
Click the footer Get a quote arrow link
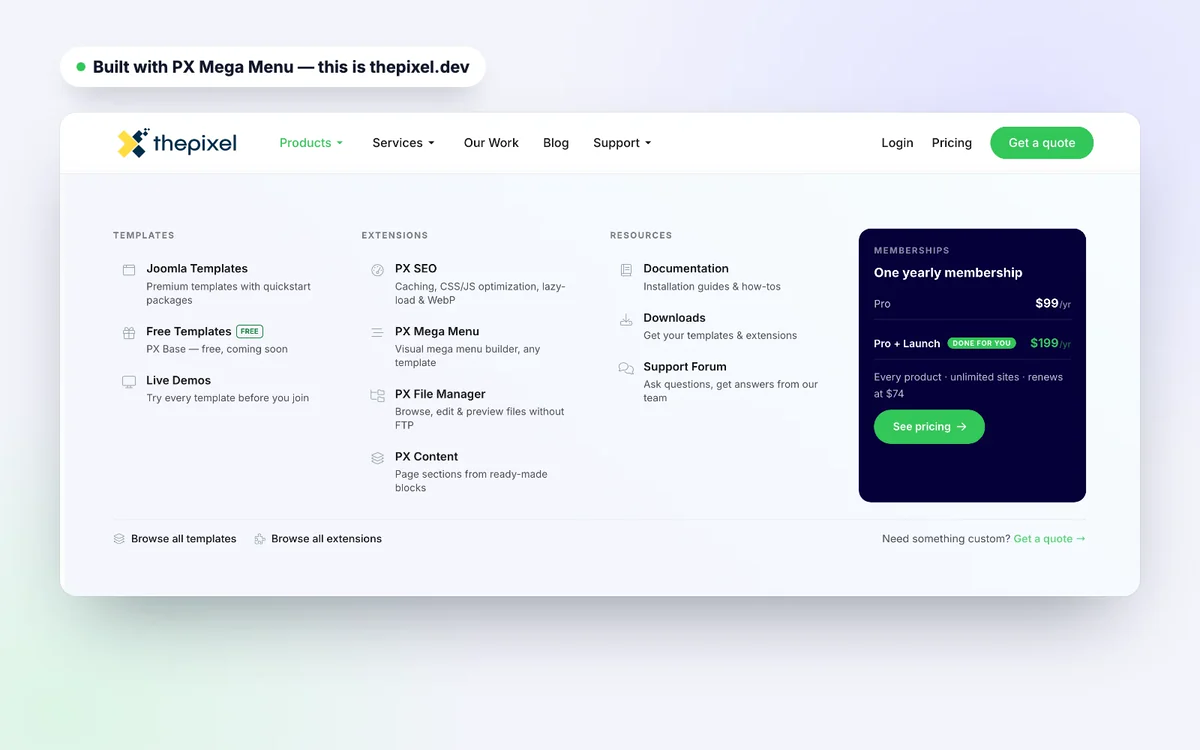pyautogui.click(x=1050, y=539)
